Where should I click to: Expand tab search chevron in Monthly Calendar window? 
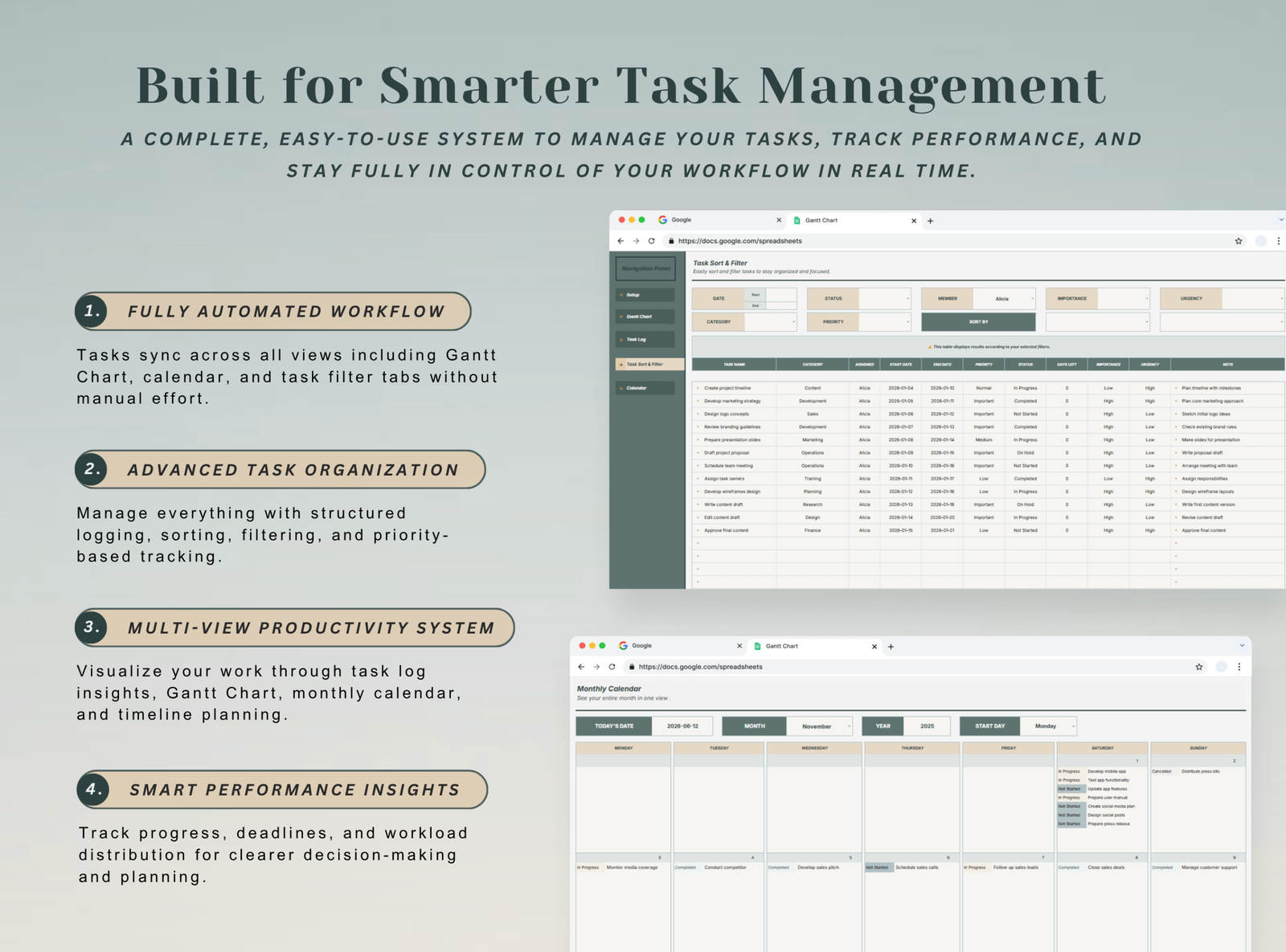(x=1242, y=646)
